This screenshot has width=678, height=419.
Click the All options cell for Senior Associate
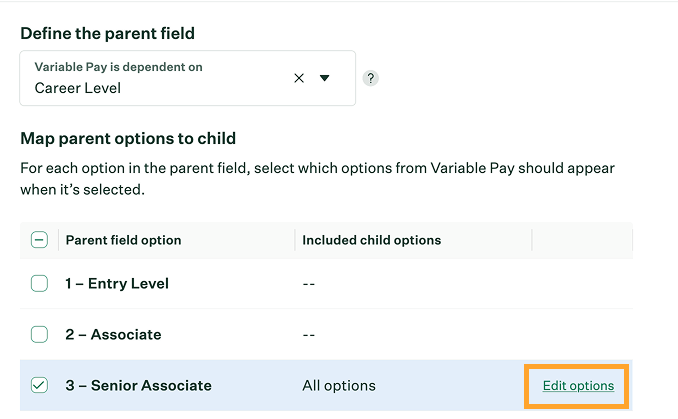339,385
